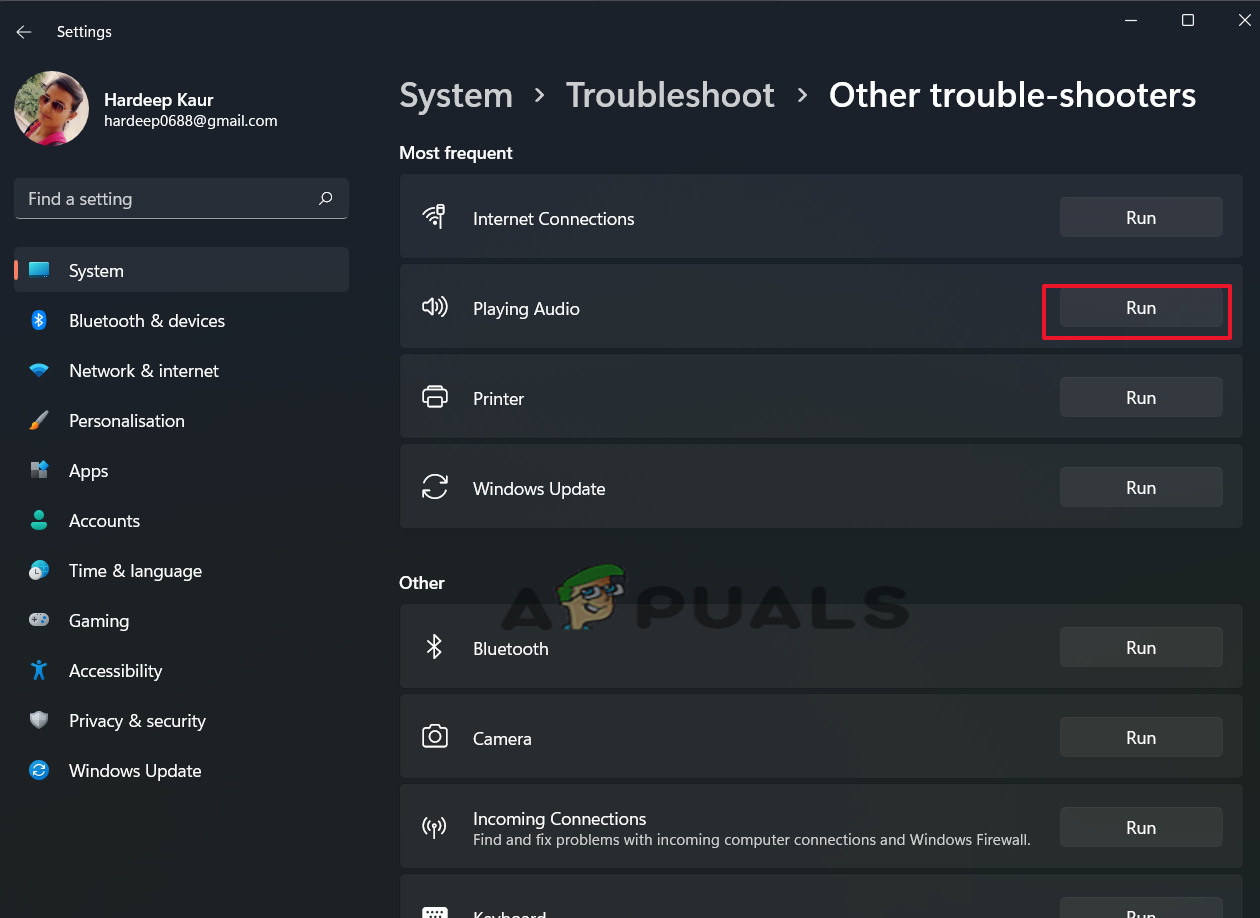This screenshot has height=918, width=1260.
Task: Click the Gaming controller icon
Action: pyautogui.click(x=39, y=621)
